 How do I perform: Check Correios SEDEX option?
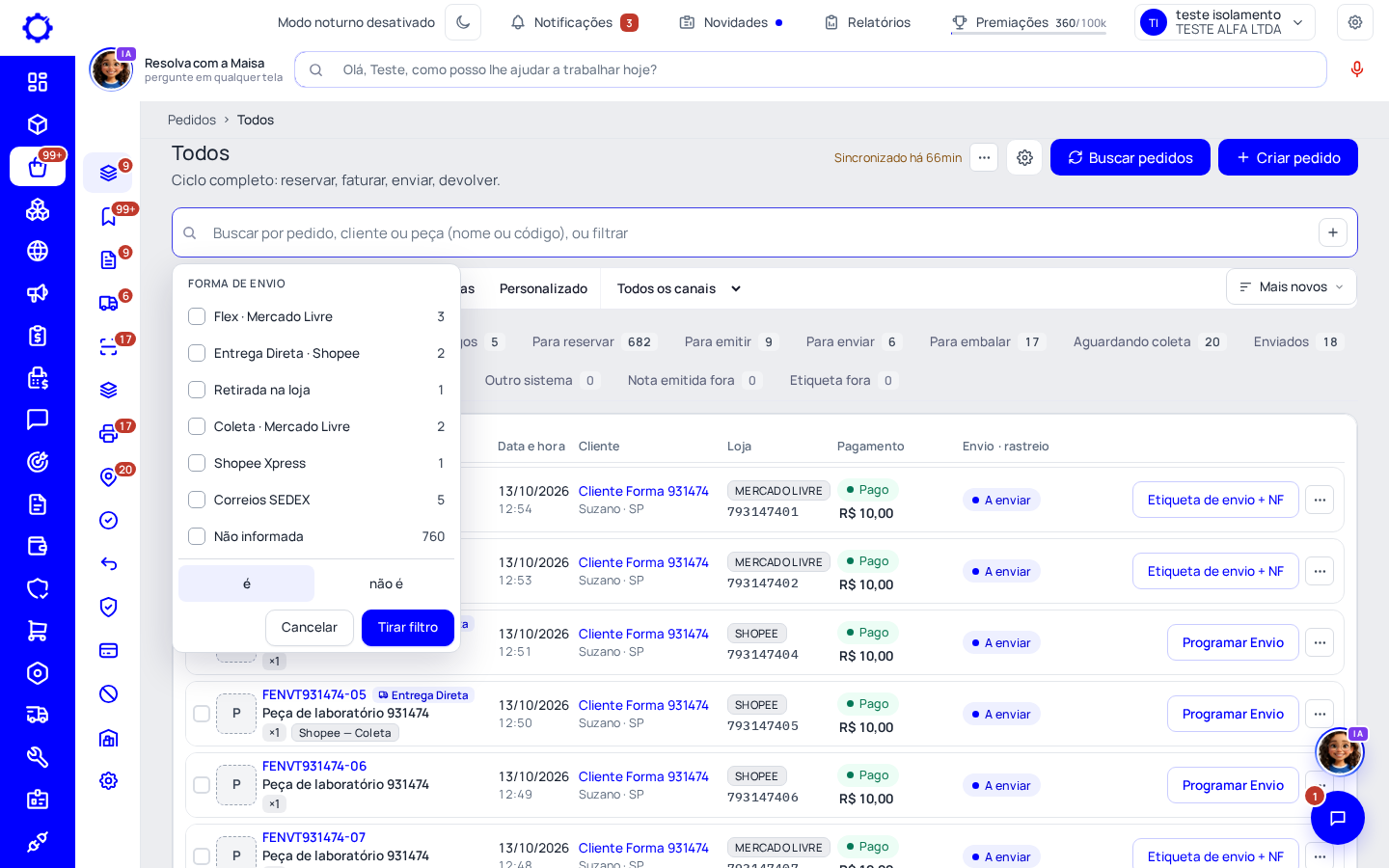pyautogui.click(x=197, y=500)
